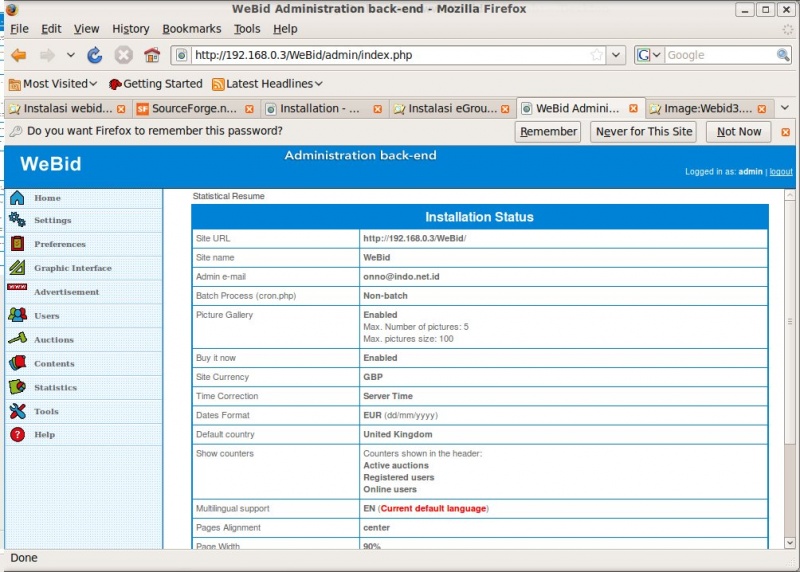Screen dimensions: 800x572
Task: Open the URL bar history dropdown arrow
Action: 616,55
